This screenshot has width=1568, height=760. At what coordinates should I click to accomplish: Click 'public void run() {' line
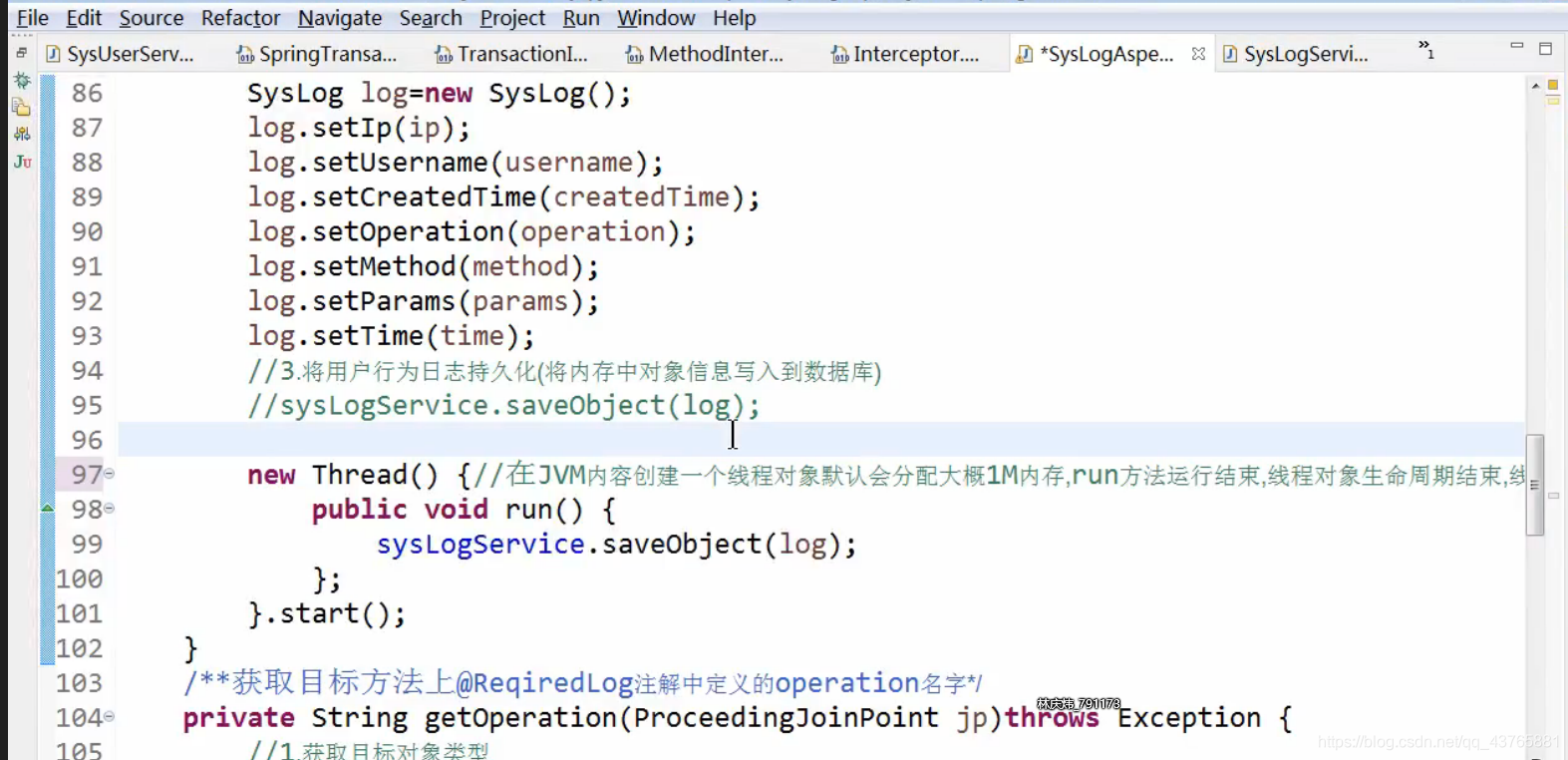point(464,510)
